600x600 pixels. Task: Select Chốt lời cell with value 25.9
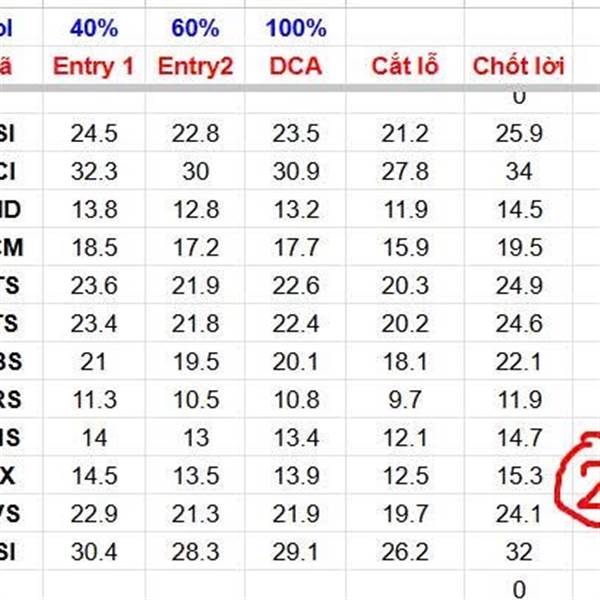click(x=518, y=133)
